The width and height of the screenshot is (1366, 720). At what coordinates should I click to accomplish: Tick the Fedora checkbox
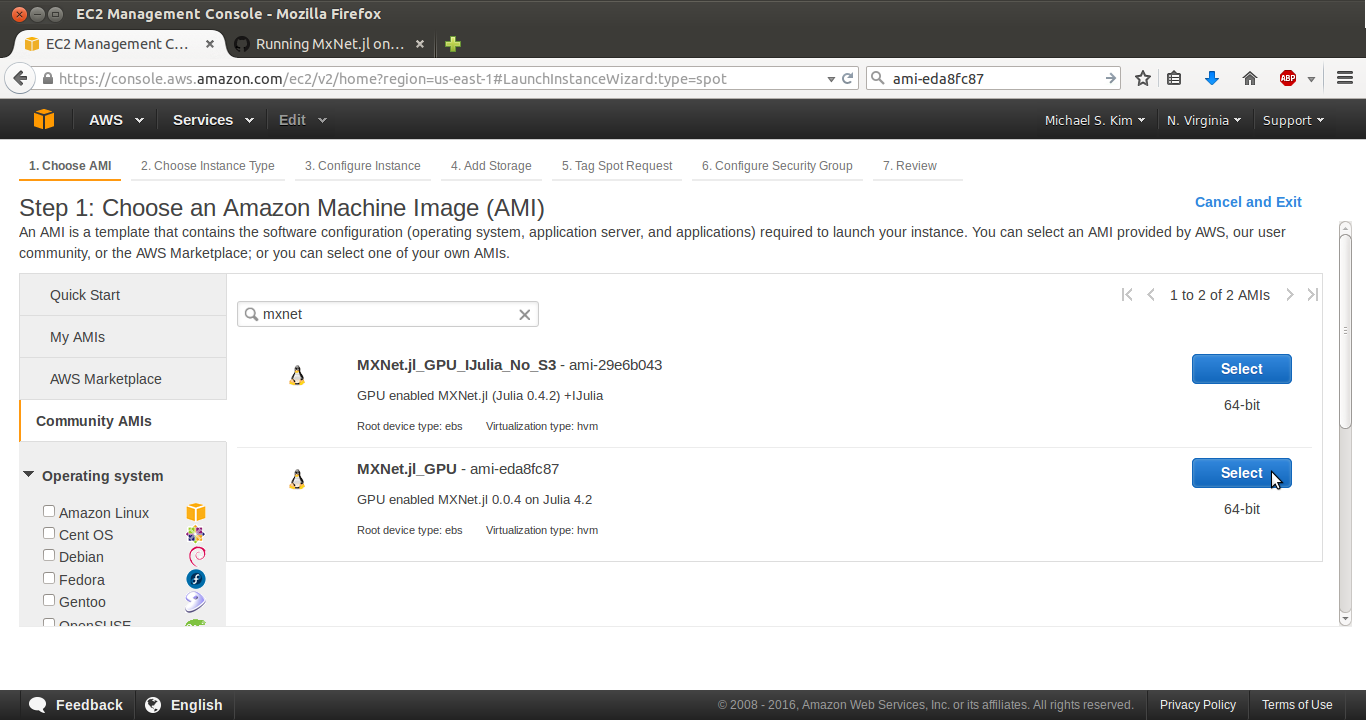click(x=49, y=578)
